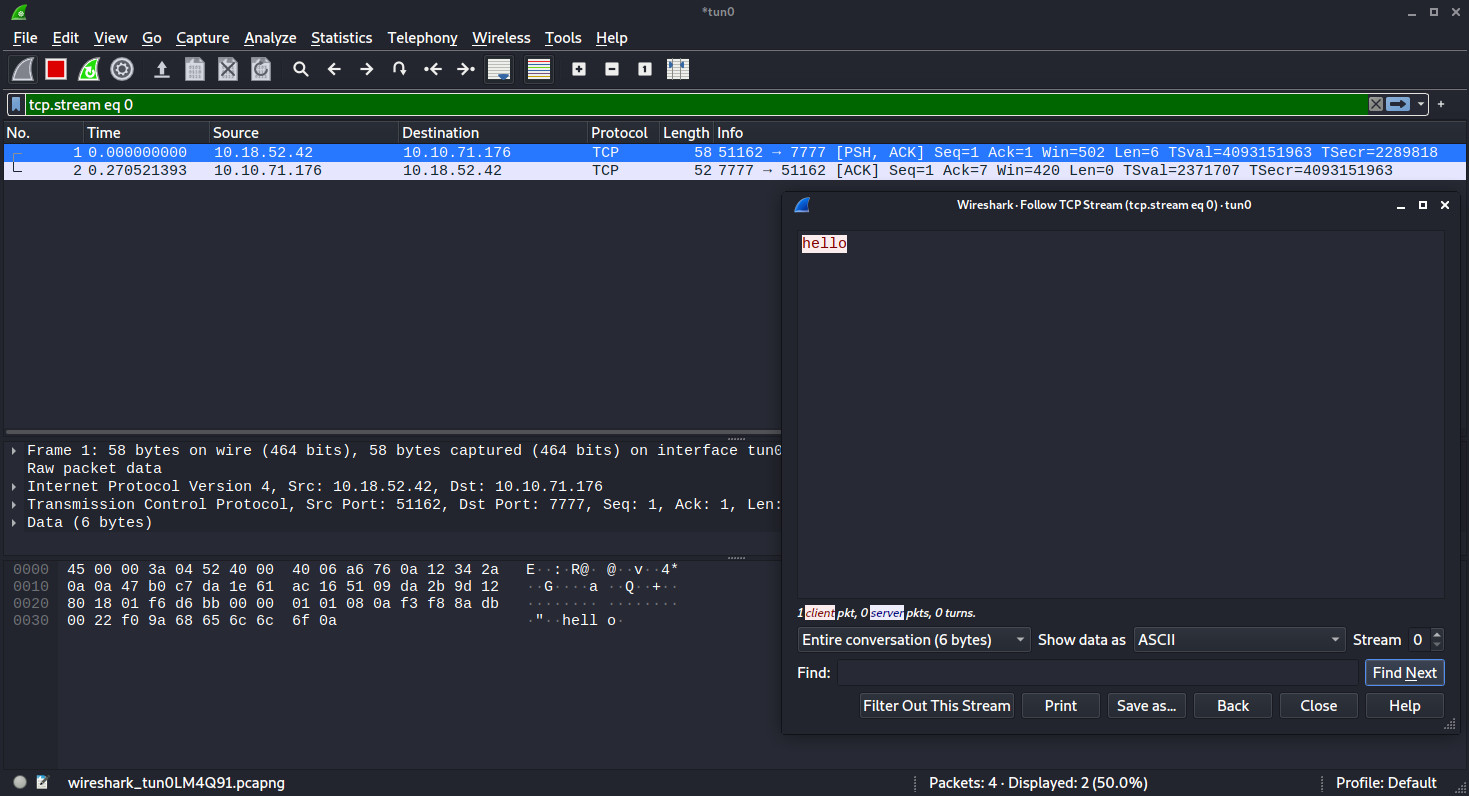This screenshot has height=796, width=1469.
Task: Increase the Stream number with up arrow
Action: pyautogui.click(x=1437, y=634)
